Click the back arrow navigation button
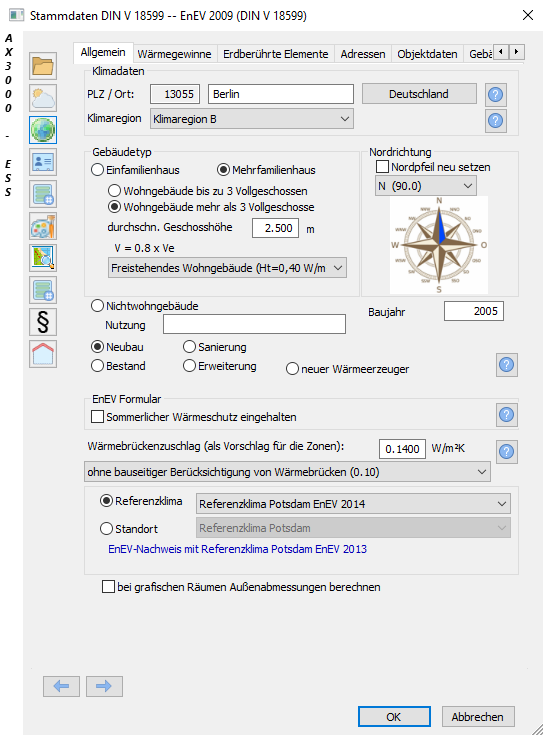 [x=61, y=686]
